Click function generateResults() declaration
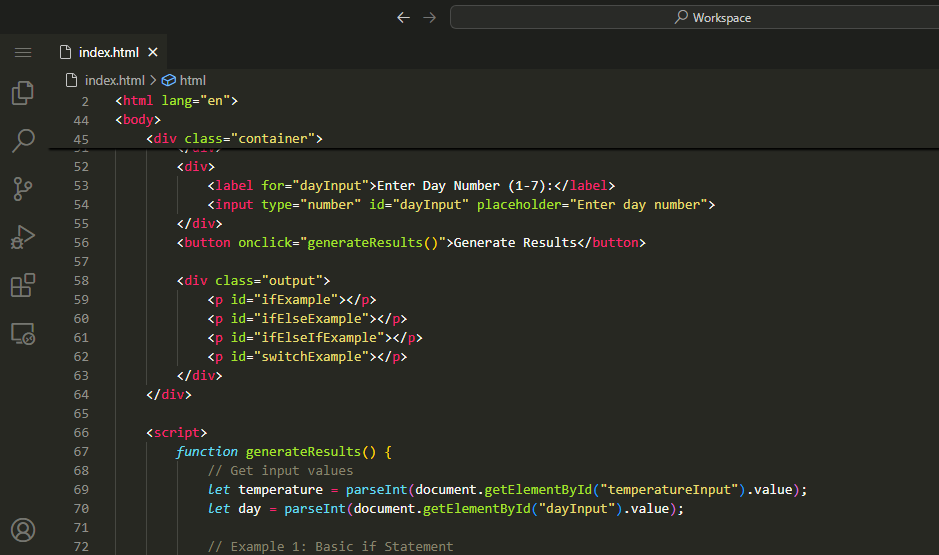Image resolution: width=939 pixels, height=555 pixels. pyautogui.click(x=284, y=451)
